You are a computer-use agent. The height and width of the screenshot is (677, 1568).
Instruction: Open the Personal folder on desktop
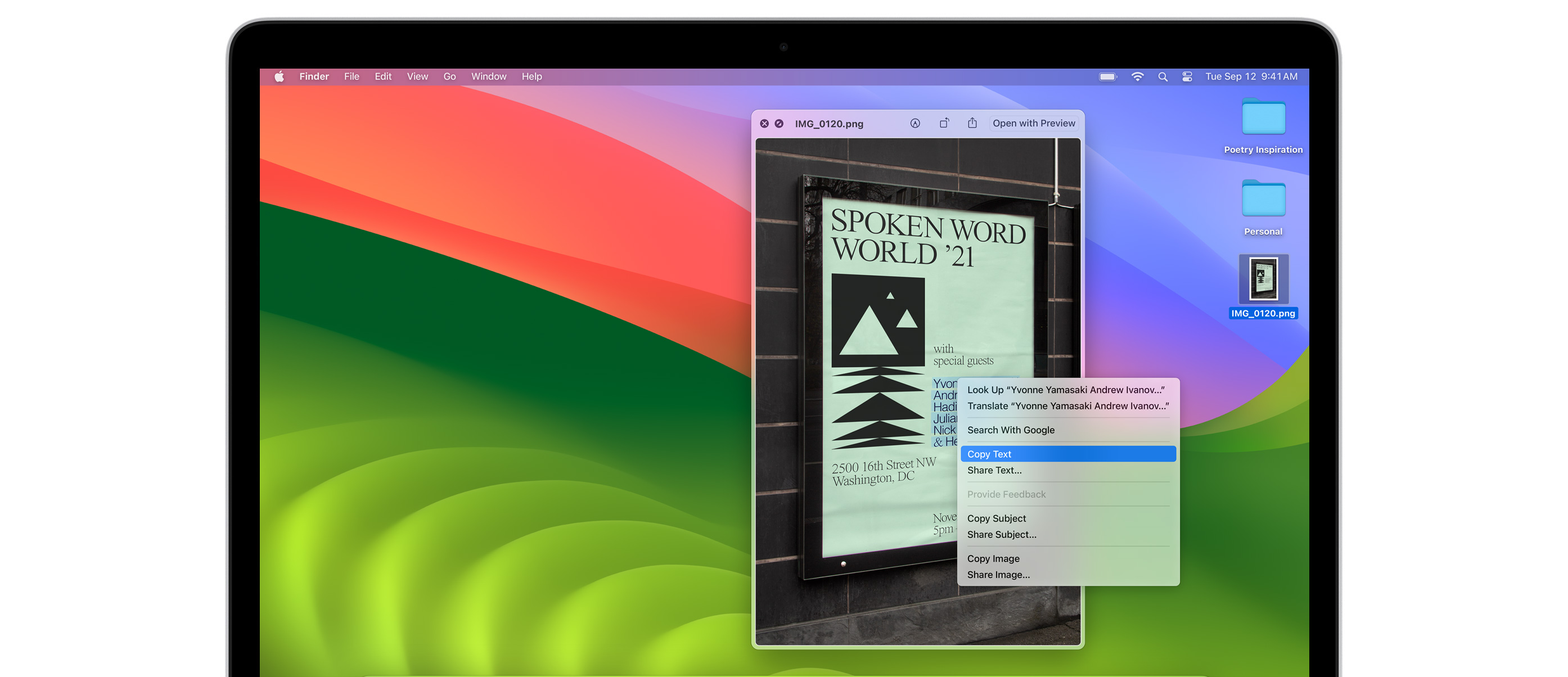click(1263, 200)
